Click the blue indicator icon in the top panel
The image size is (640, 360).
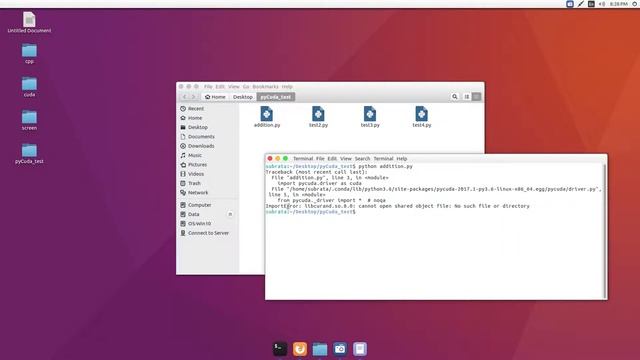point(570,4)
